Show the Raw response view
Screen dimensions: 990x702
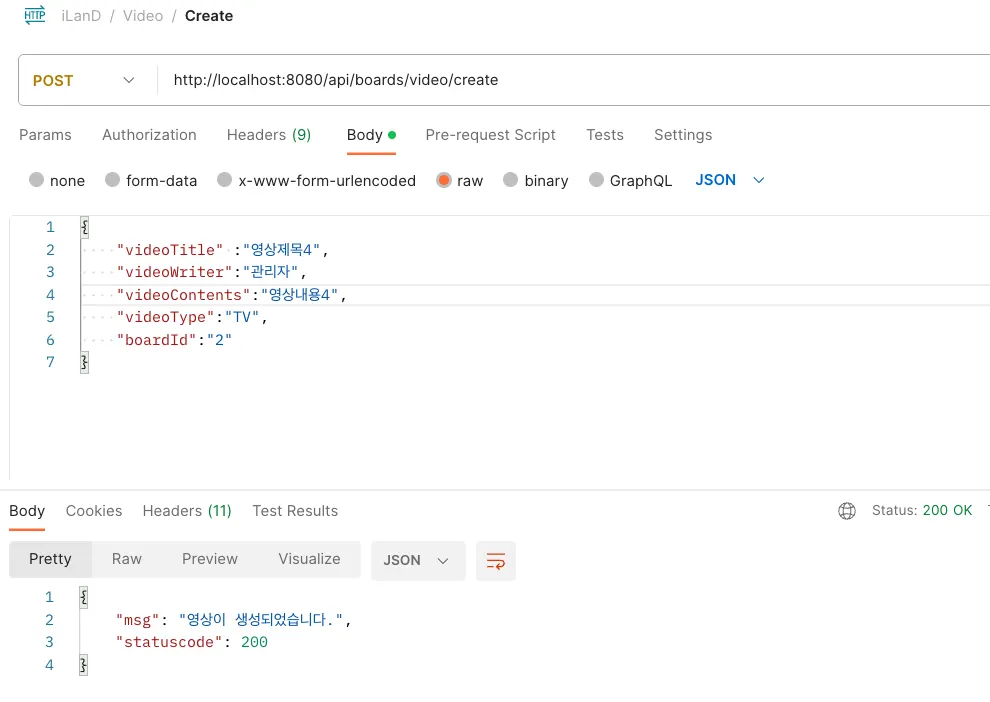click(127, 559)
